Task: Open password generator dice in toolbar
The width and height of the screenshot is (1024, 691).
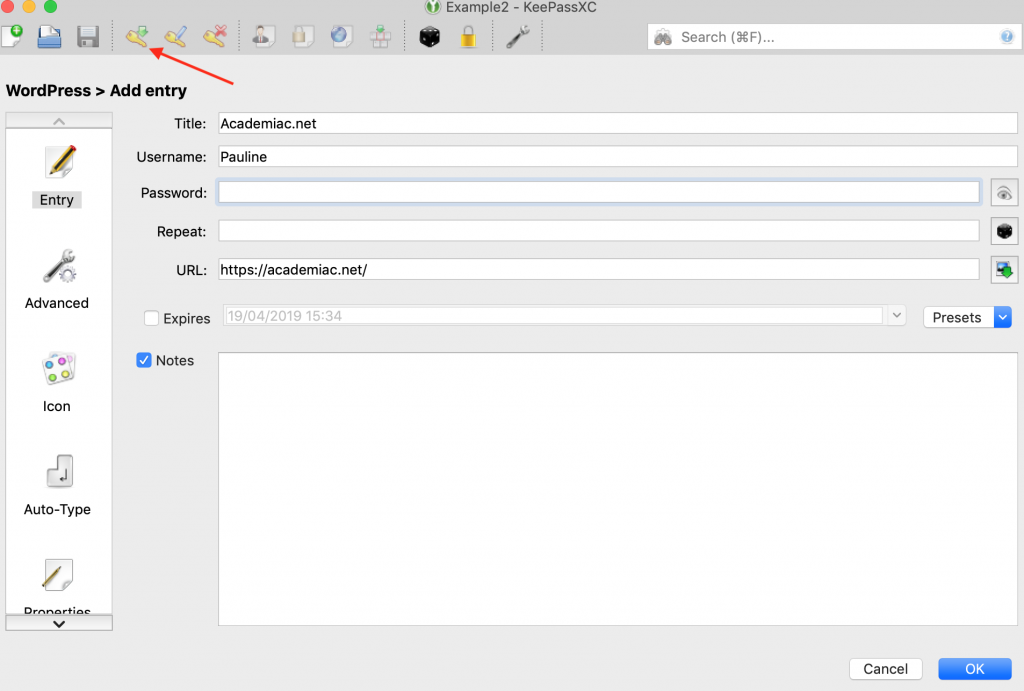Action: tap(430, 37)
